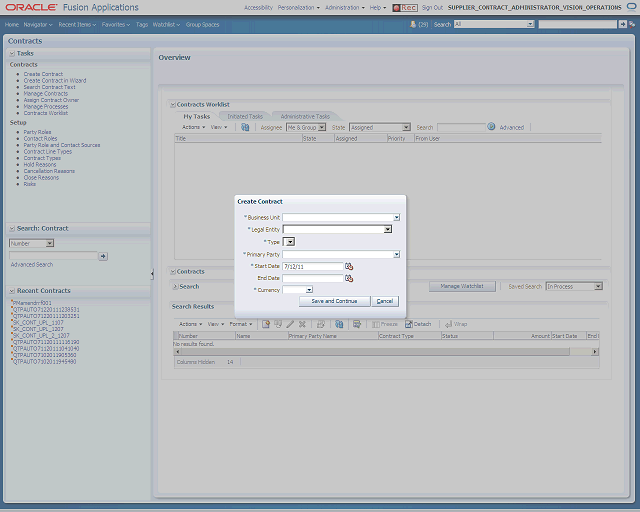Click Create icon in Search Results toolbar
640x512 pixels.
[266, 324]
